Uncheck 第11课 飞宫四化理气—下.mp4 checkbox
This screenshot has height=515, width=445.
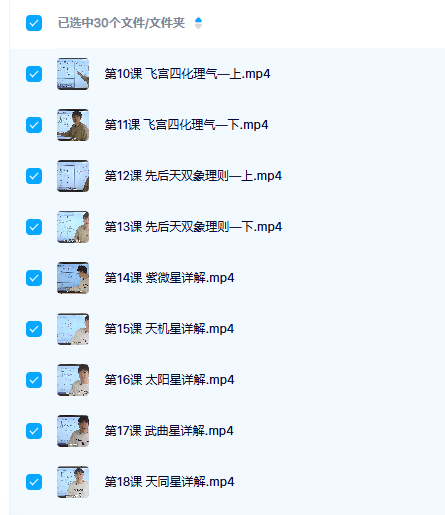pos(34,125)
